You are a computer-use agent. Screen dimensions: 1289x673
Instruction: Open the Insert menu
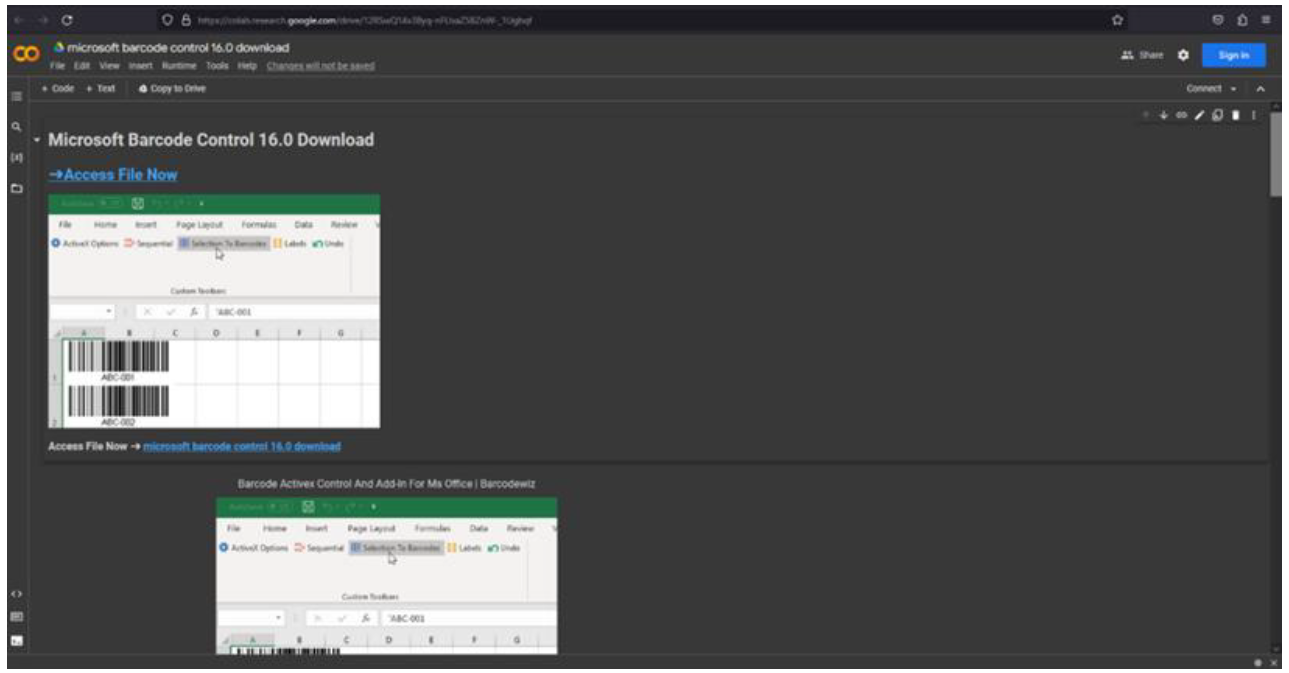tap(140, 66)
